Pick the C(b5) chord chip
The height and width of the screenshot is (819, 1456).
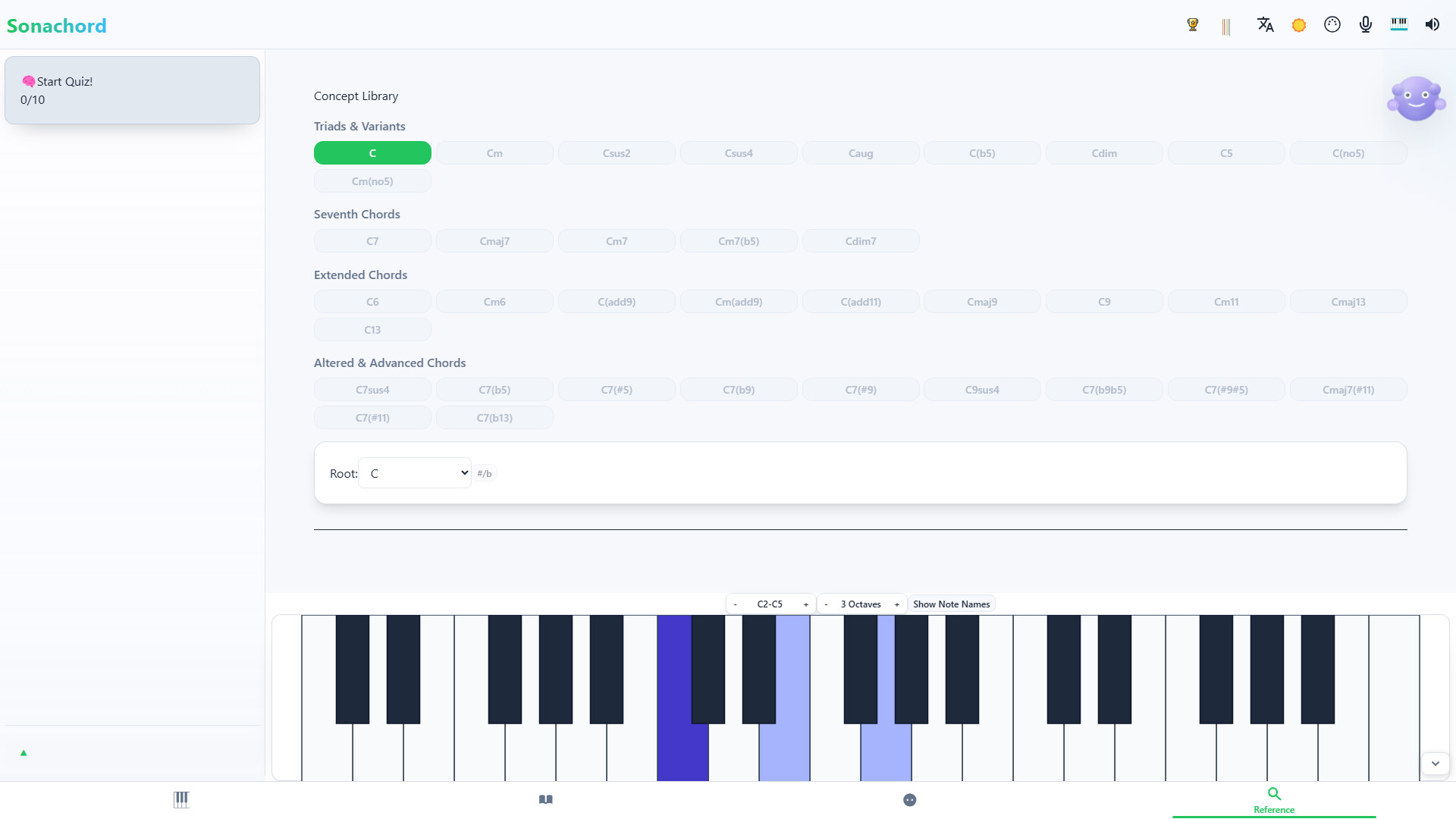982,153
